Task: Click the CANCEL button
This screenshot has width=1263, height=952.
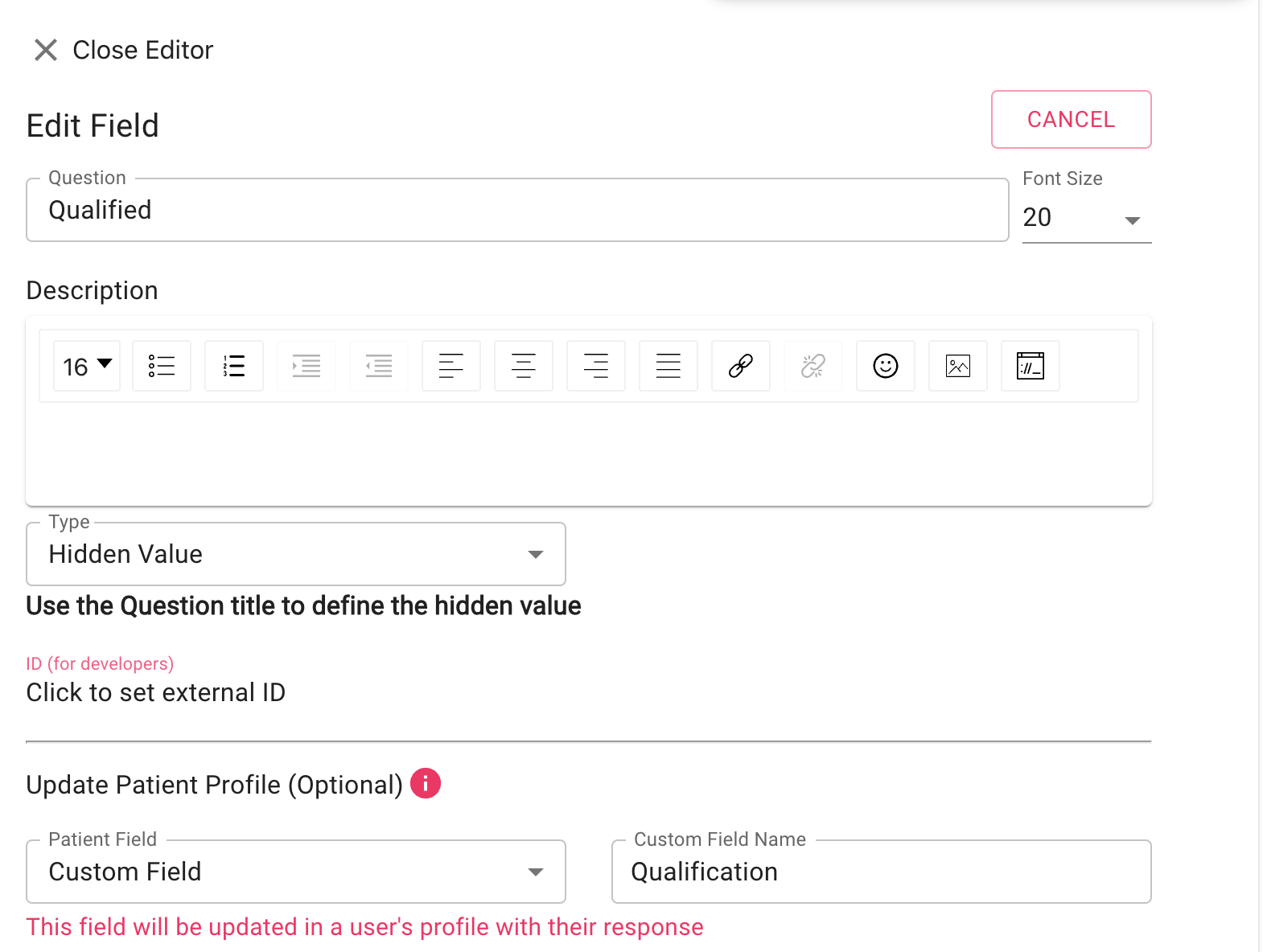Action: point(1072,120)
